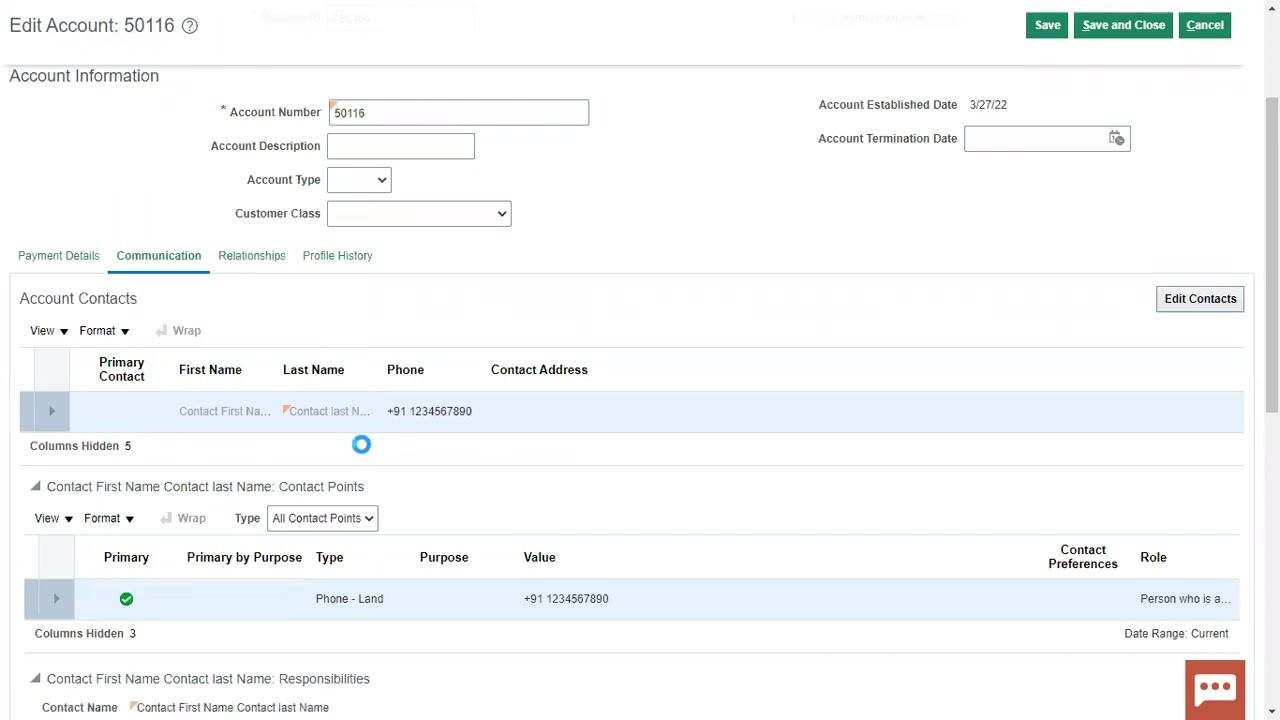Click the +91 1234567890 phone cell in contacts
This screenshot has height=720, width=1280.
point(429,412)
